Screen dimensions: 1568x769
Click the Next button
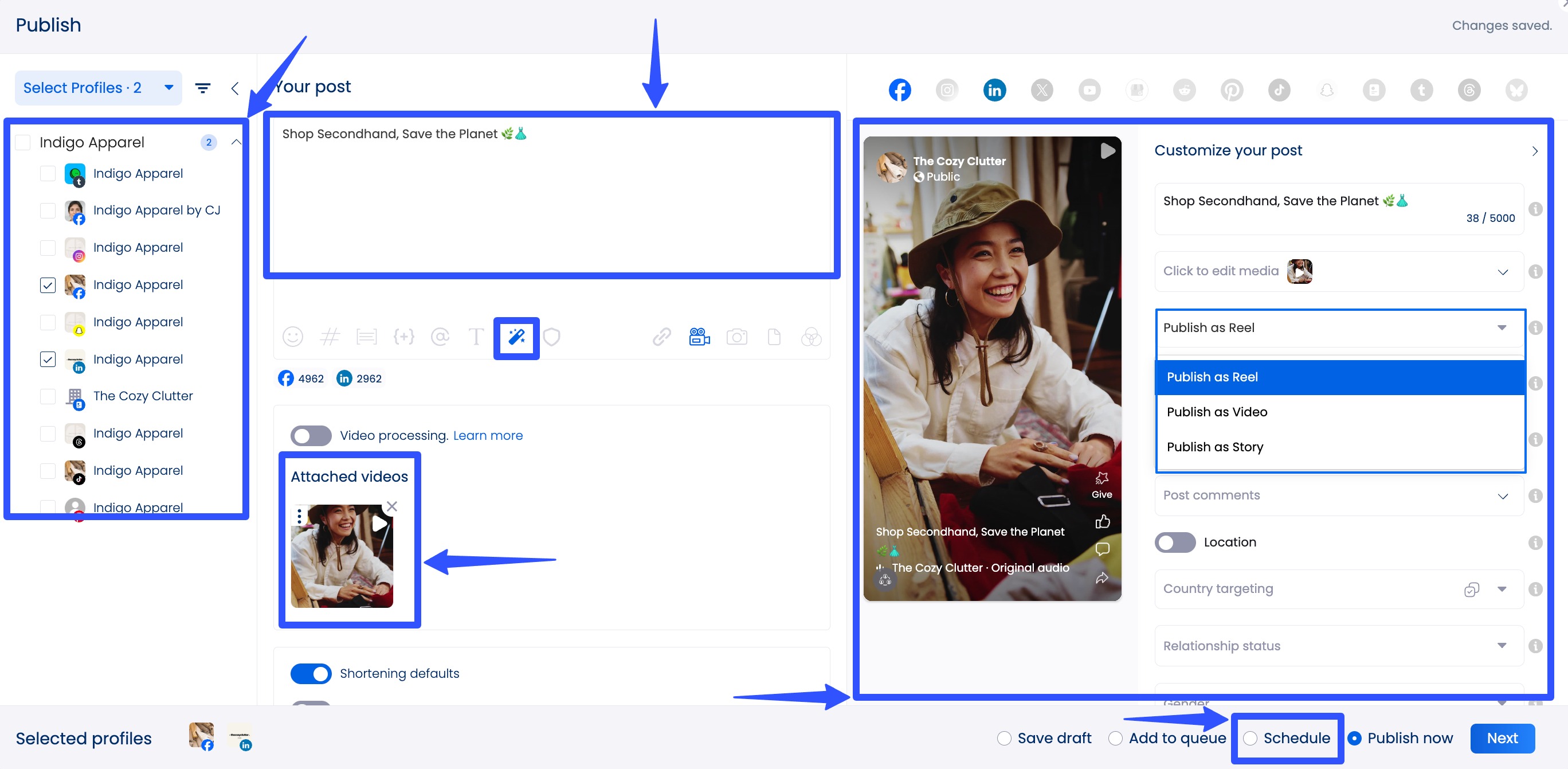pyautogui.click(x=1502, y=738)
